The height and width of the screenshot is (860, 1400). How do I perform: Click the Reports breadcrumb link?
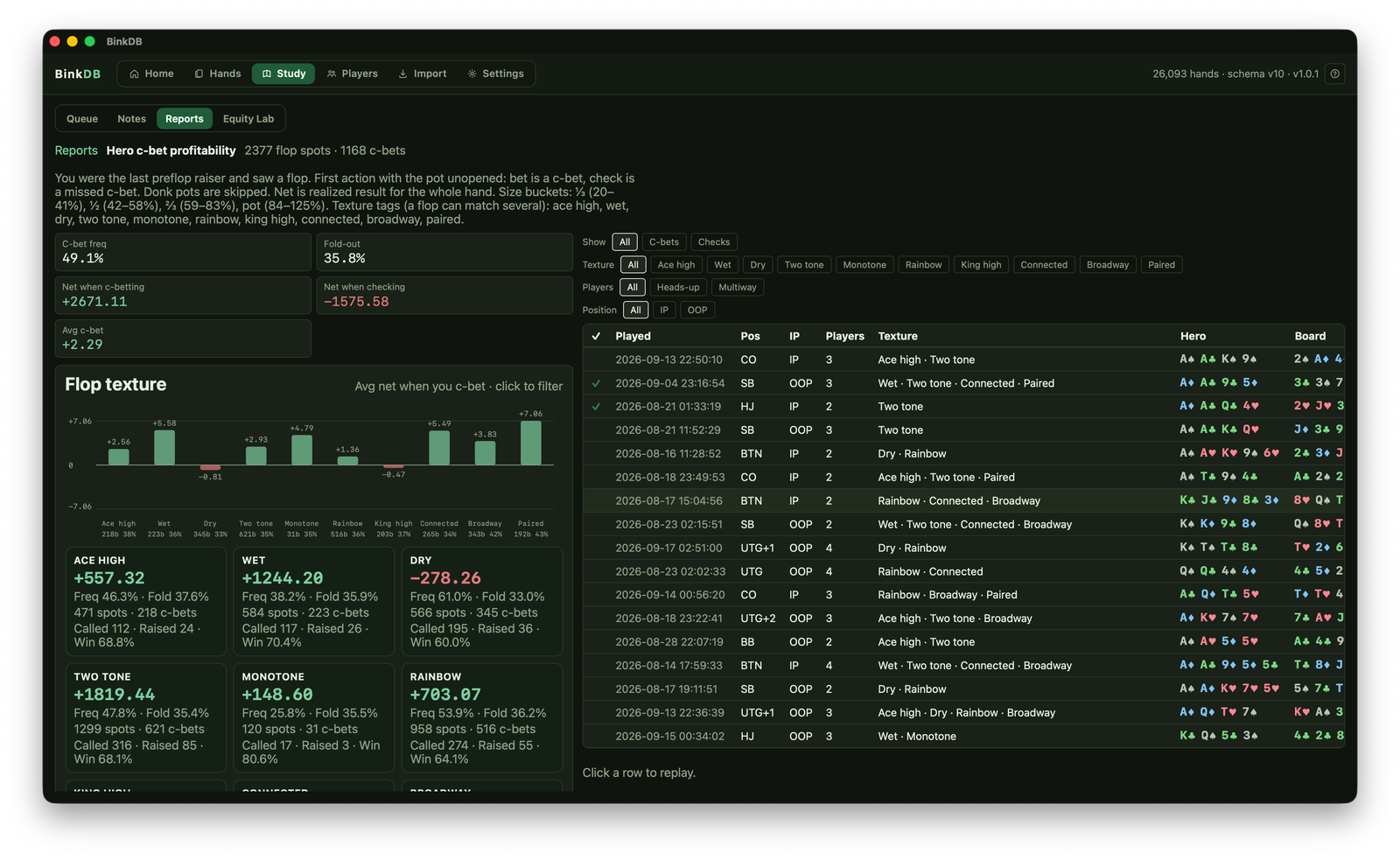76,150
